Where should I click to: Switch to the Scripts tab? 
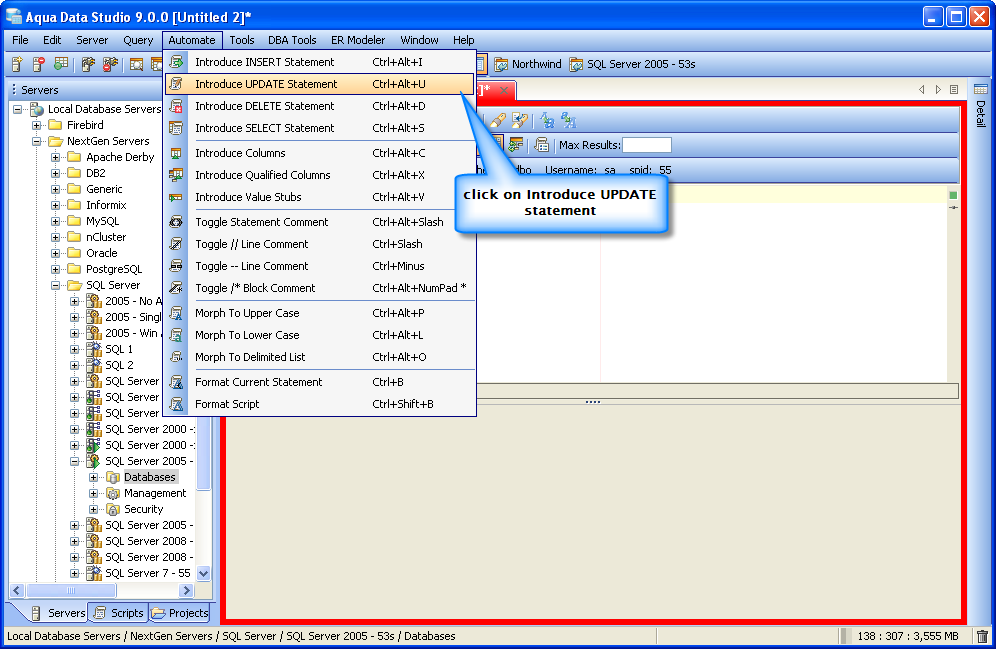coord(118,613)
